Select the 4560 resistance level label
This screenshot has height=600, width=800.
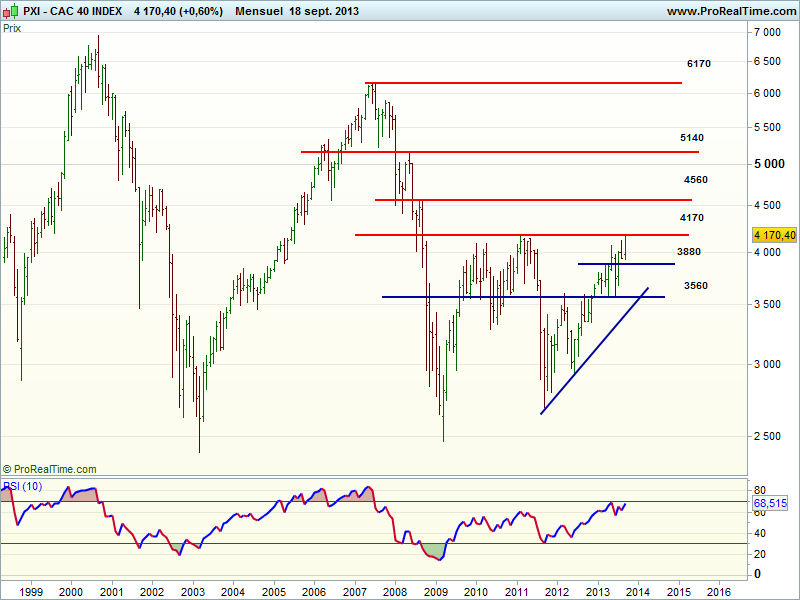(696, 180)
